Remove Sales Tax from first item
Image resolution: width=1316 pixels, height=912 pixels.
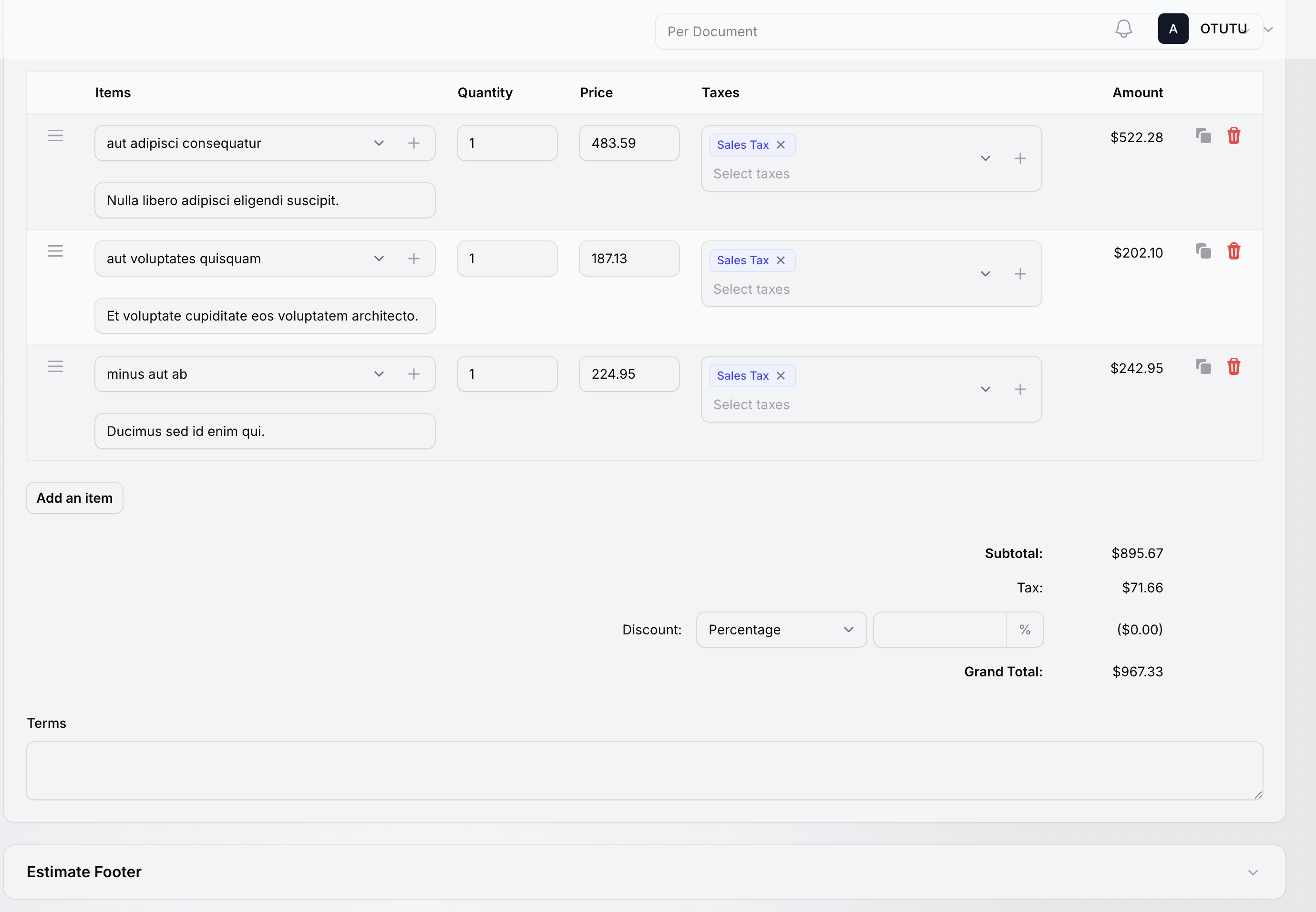pyautogui.click(x=780, y=145)
